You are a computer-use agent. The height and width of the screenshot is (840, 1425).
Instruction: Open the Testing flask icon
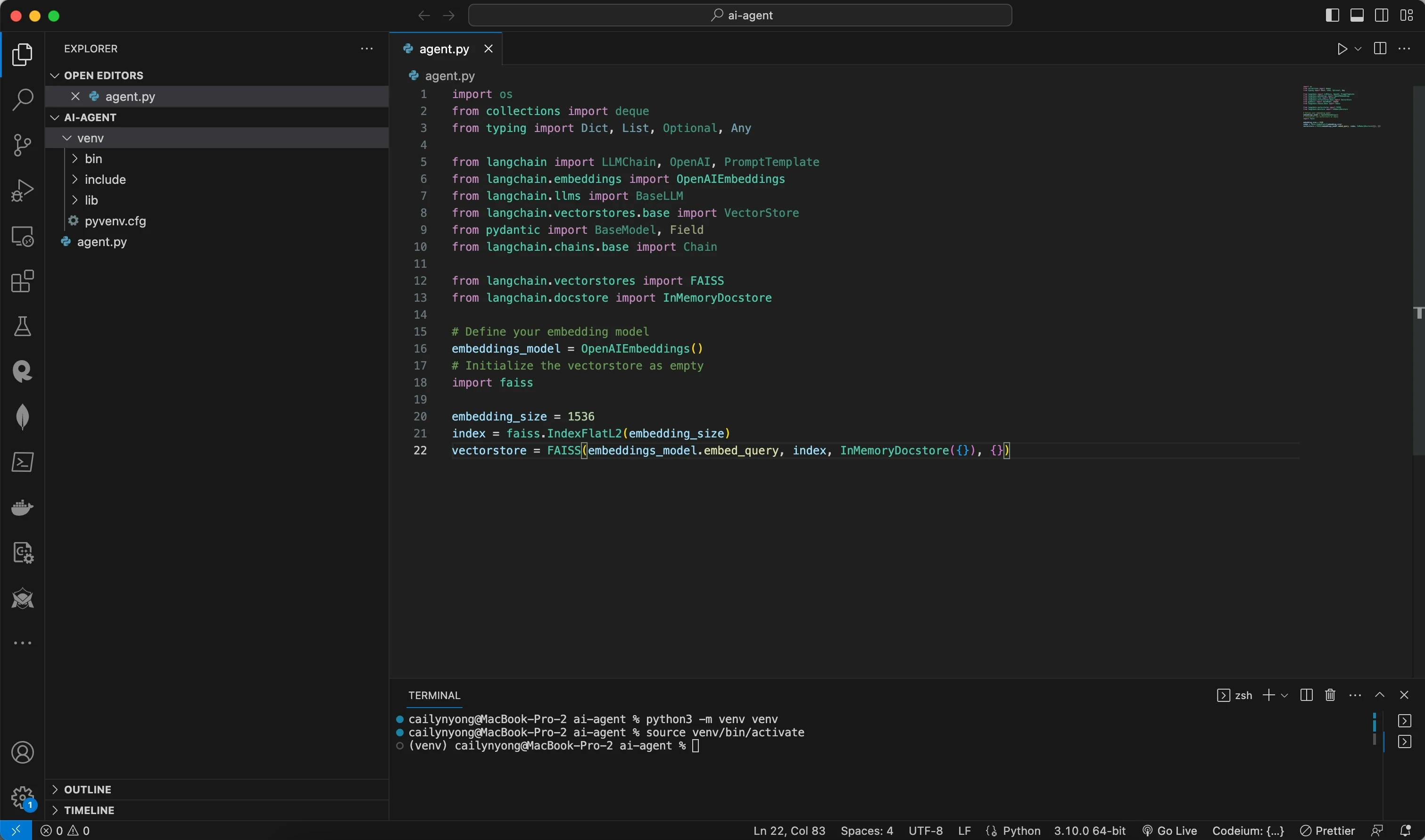coord(22,326)
